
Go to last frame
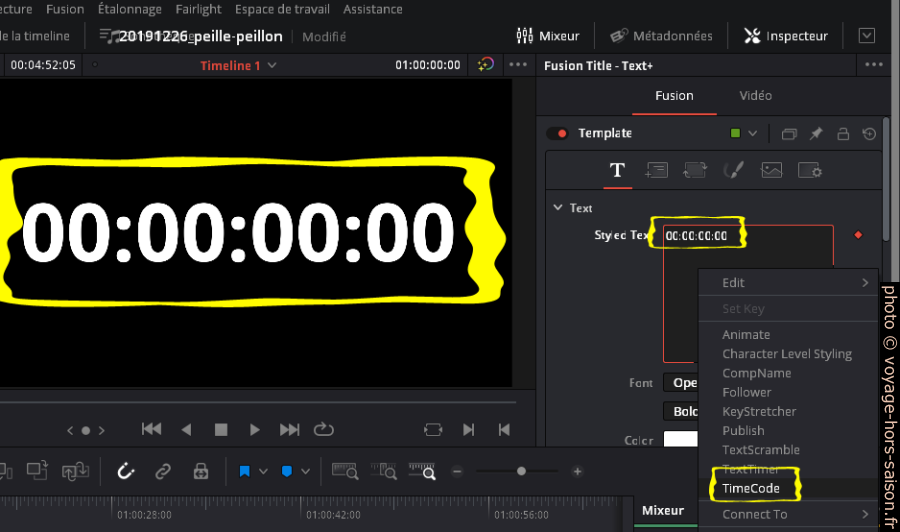pyautogui.click(x=289, y=429)
